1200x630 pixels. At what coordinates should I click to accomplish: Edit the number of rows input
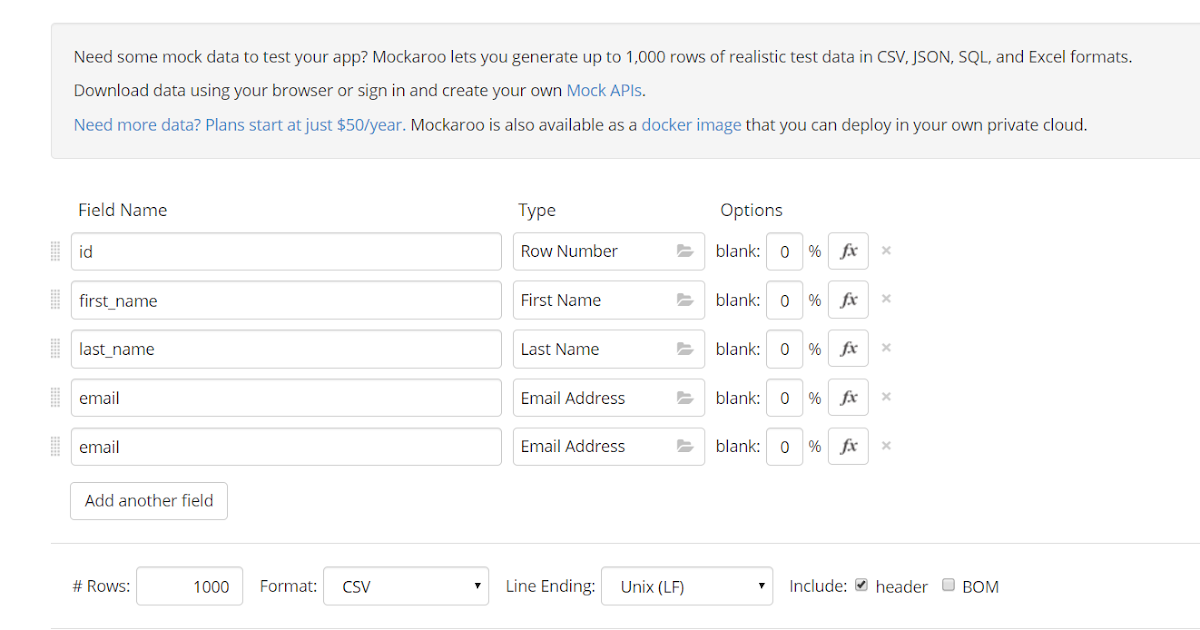(189, 587)
